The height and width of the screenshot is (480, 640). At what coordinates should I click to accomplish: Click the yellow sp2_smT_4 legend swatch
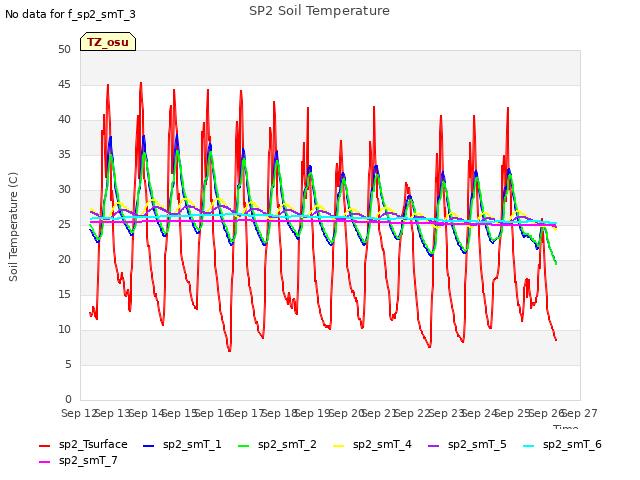(339, 446)
